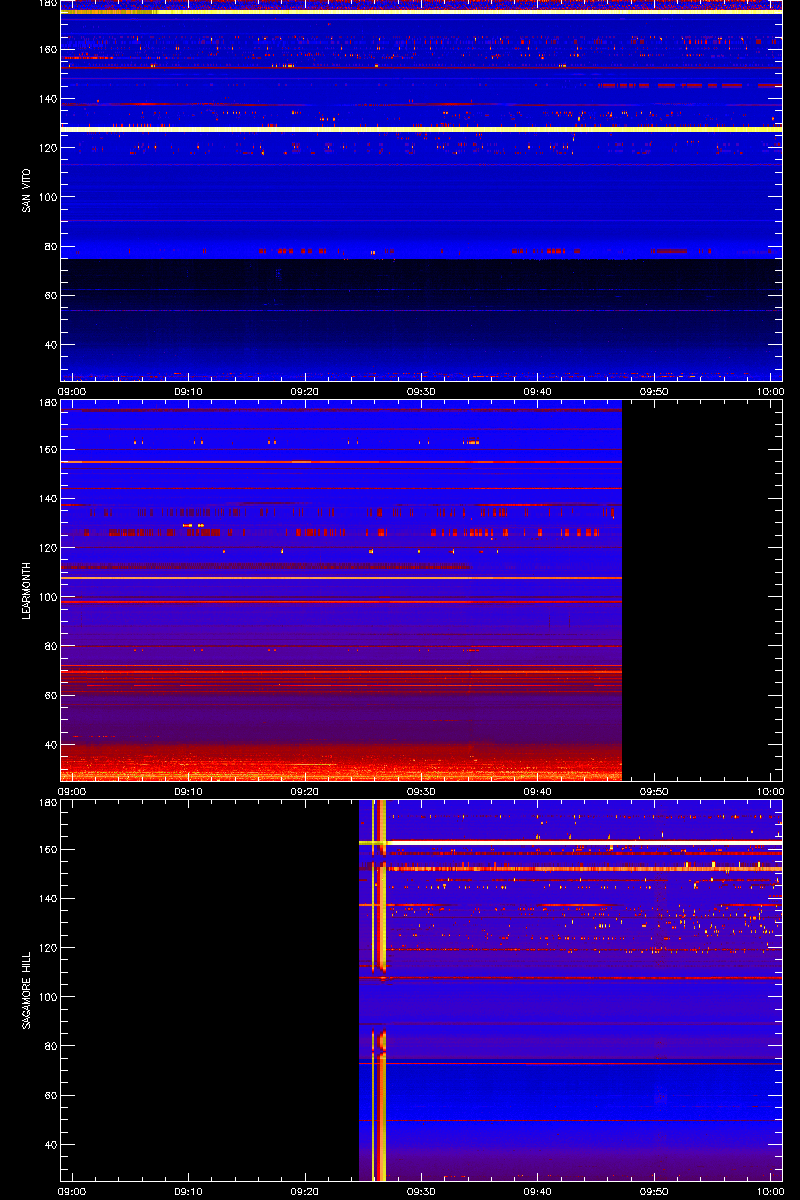The height and width of the screenshot is (1200, 800).
Task: Click 09:00 under the San Vito panel
Action: 72,392
